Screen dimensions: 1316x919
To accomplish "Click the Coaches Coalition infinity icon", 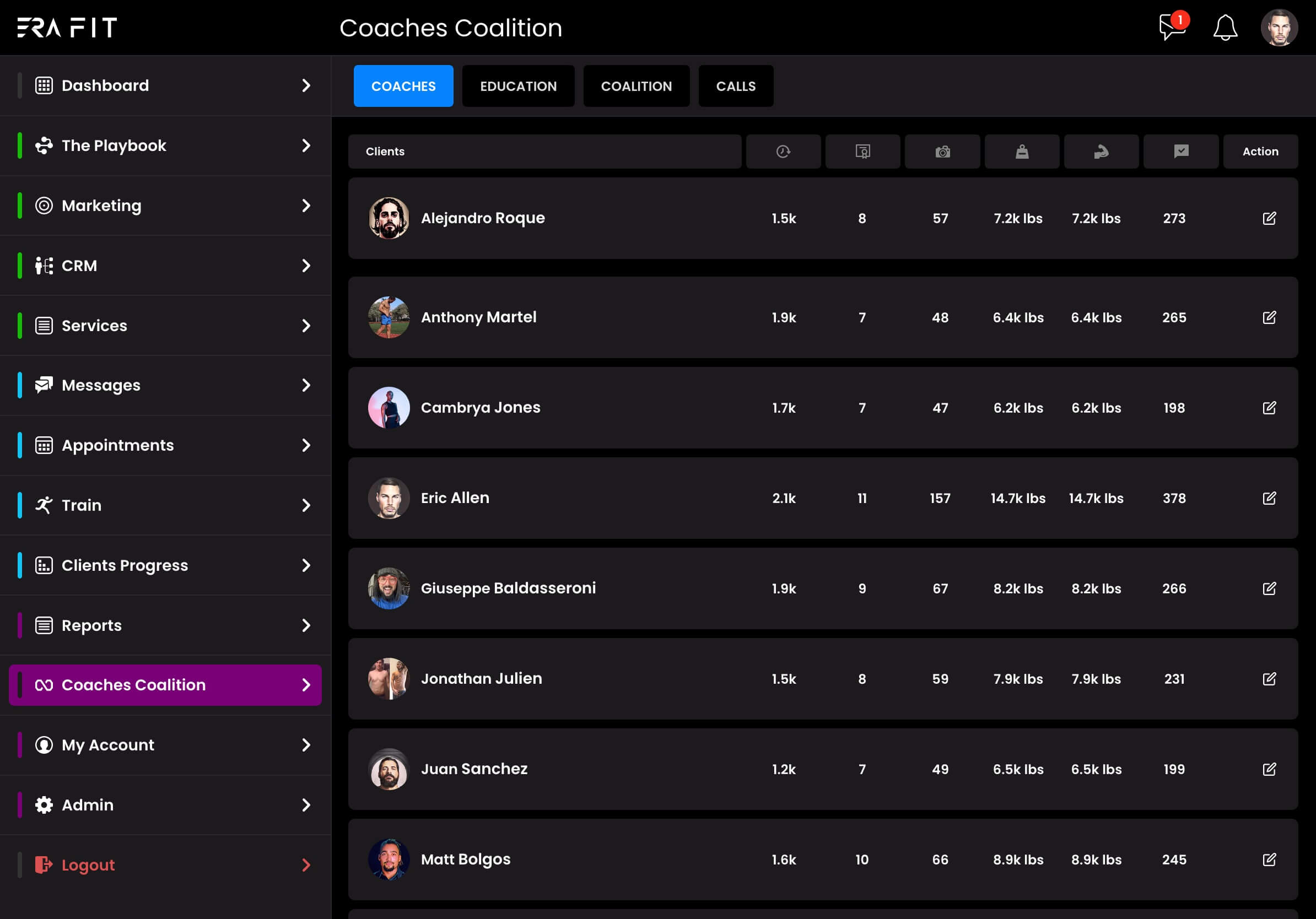I will coord(44,685).
